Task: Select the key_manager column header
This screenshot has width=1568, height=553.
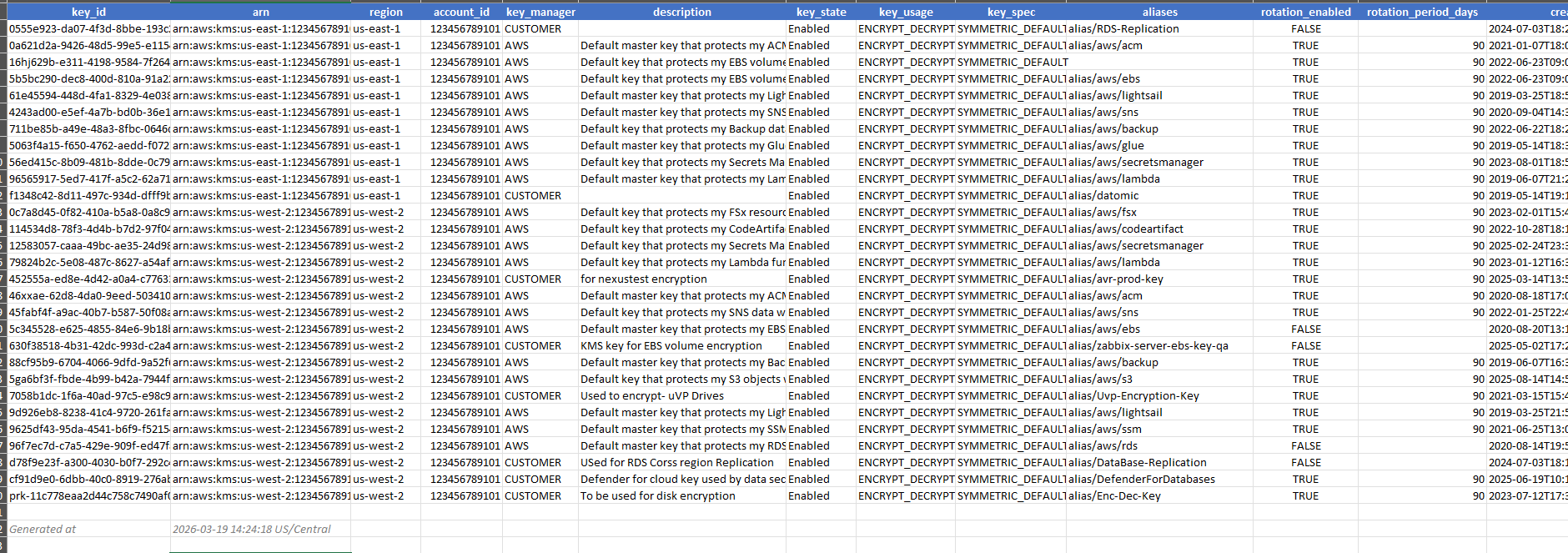Action: (540, 12)
